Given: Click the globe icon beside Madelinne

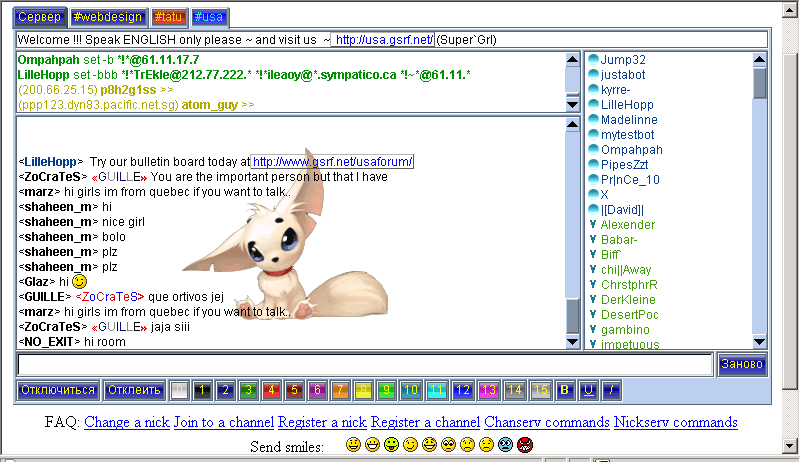Looking at the screenshot, I should pos(593,119).
